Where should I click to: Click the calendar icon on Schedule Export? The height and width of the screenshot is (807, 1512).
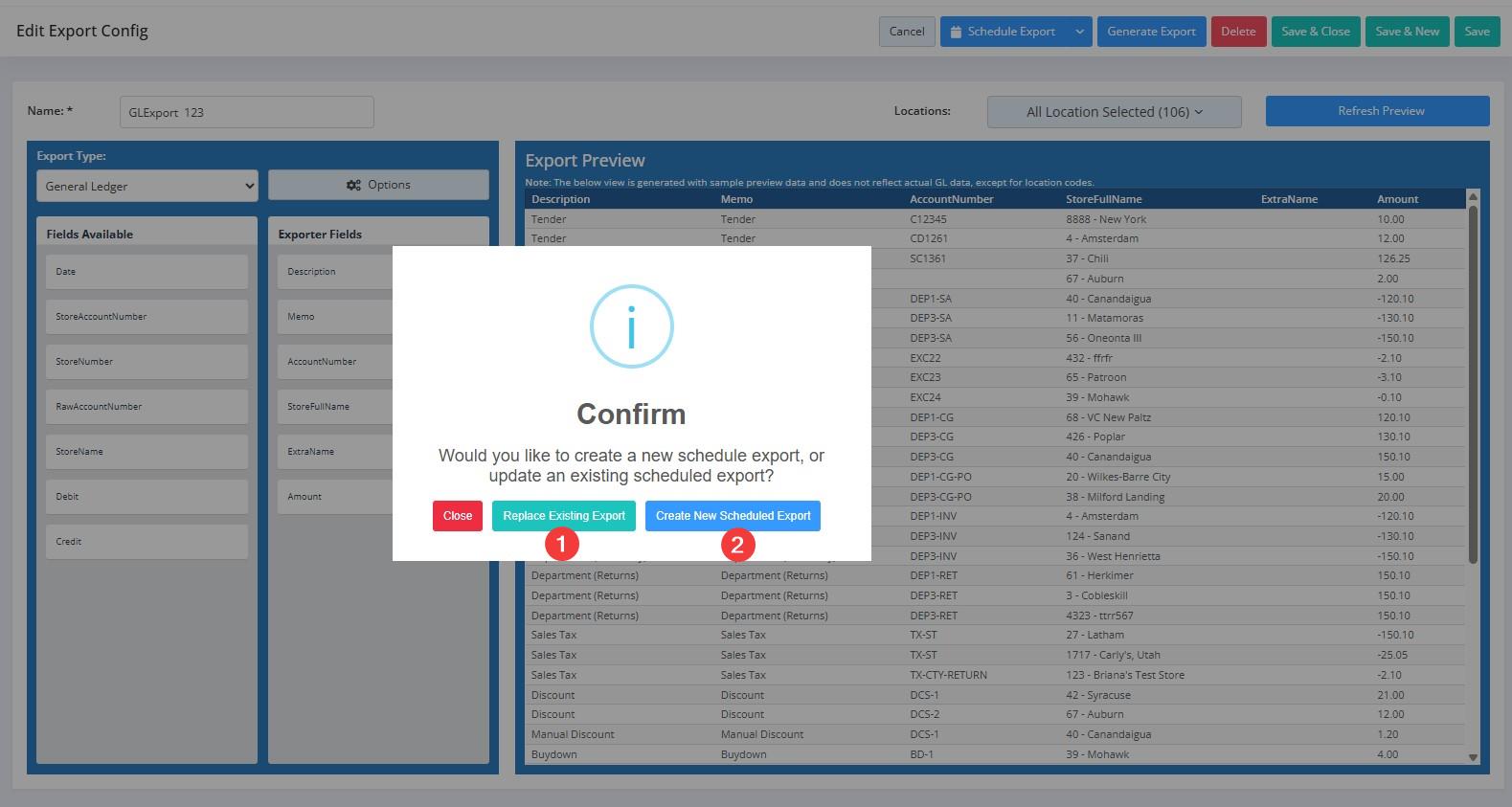956,32
